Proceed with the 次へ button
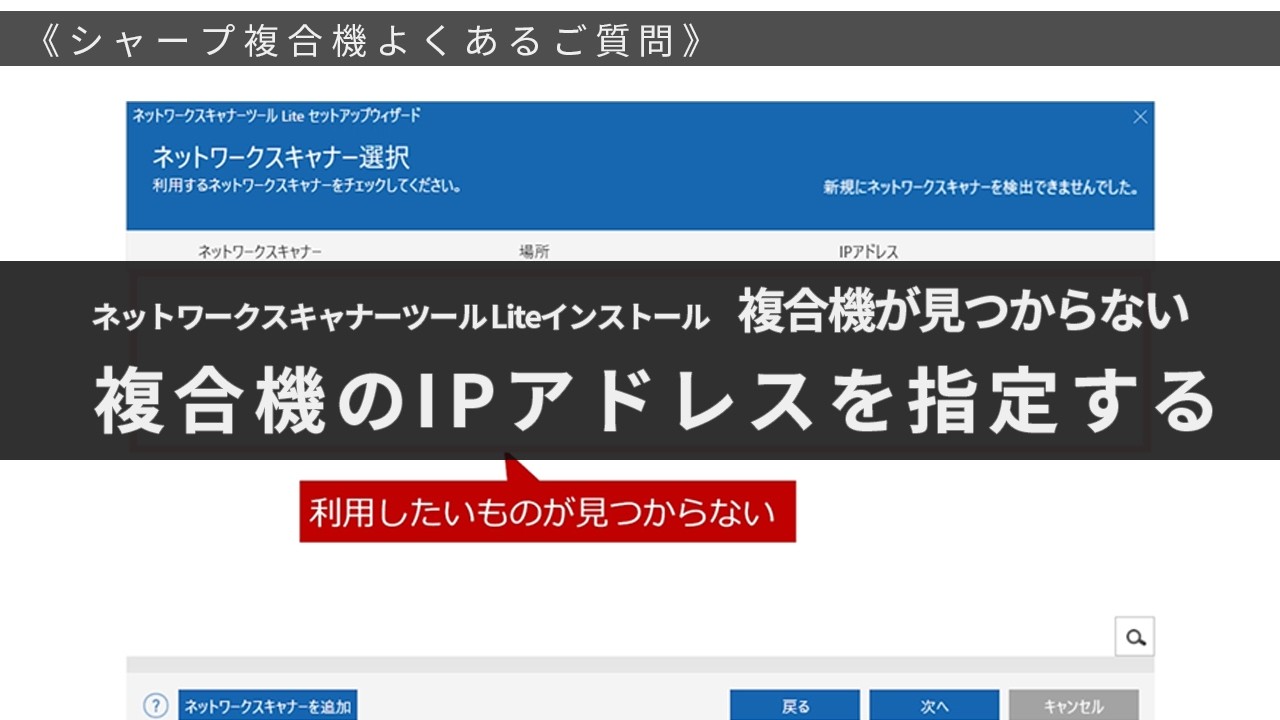The image size is (1280, 720). [935, 705]
